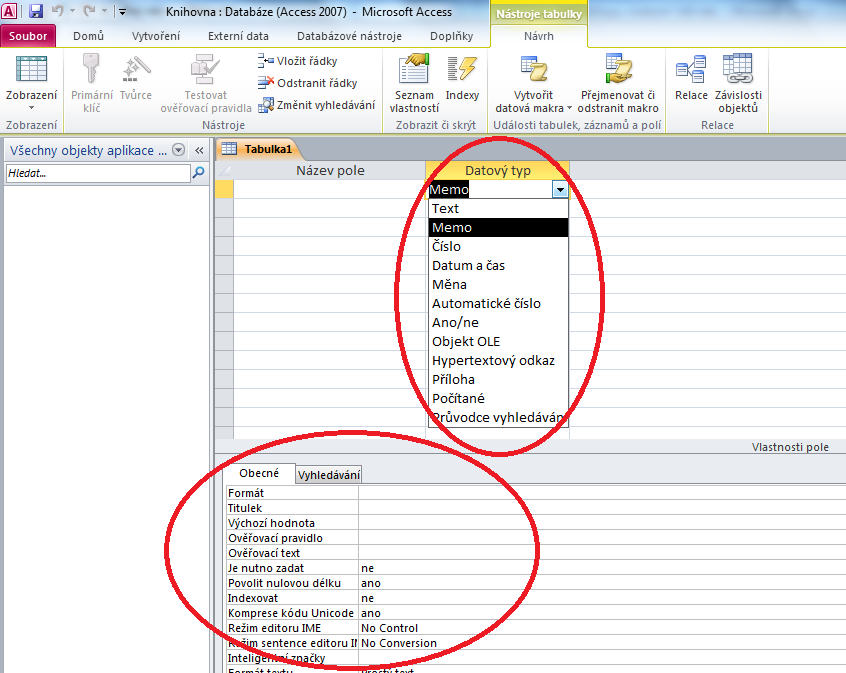Collapse the navigation pane with double chevron
Viewport: 846px width, 673px height.
tap(199, 151)
